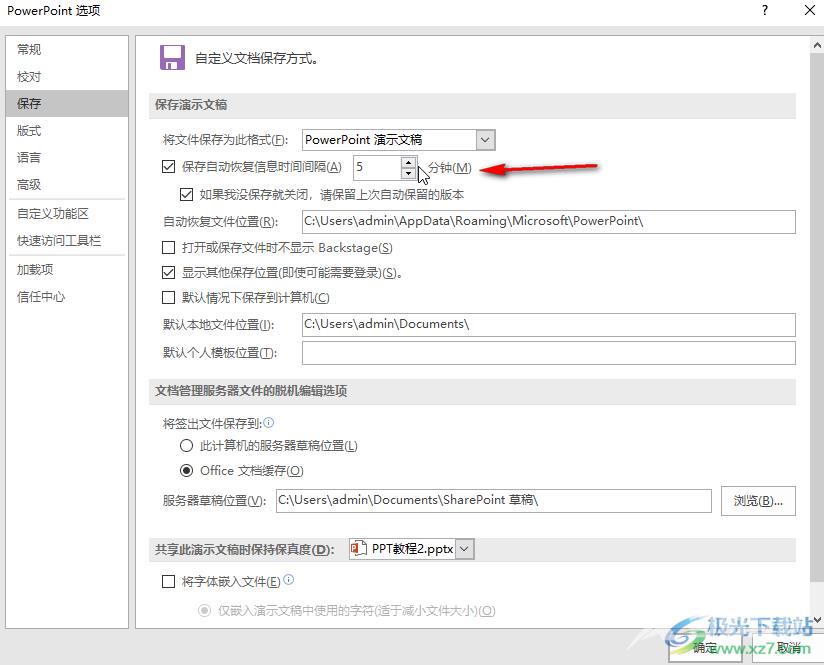The image size is (824, 665).
Task: Click the 服务器草稿位置 path field
Action: (x=493, y=500)
